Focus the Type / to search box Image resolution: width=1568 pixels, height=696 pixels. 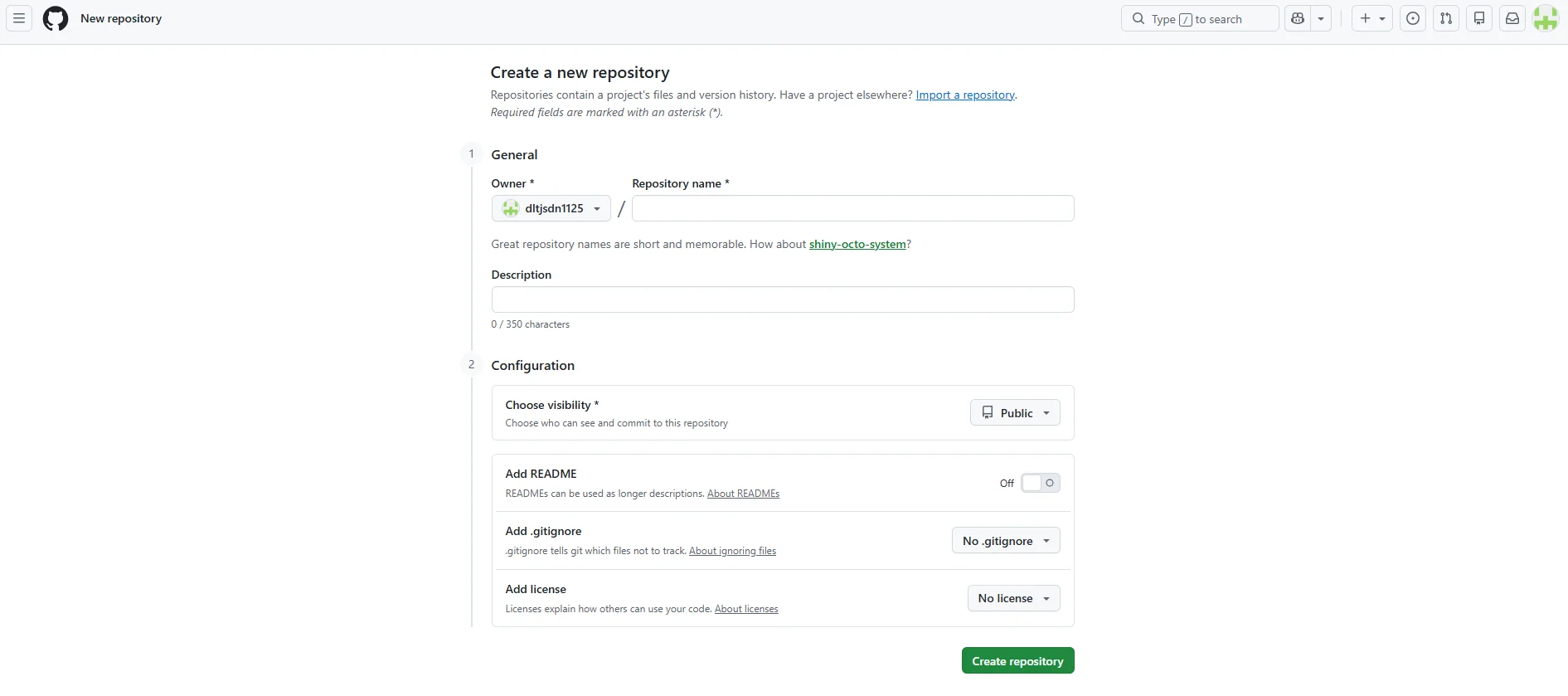tap(1200, 18)
